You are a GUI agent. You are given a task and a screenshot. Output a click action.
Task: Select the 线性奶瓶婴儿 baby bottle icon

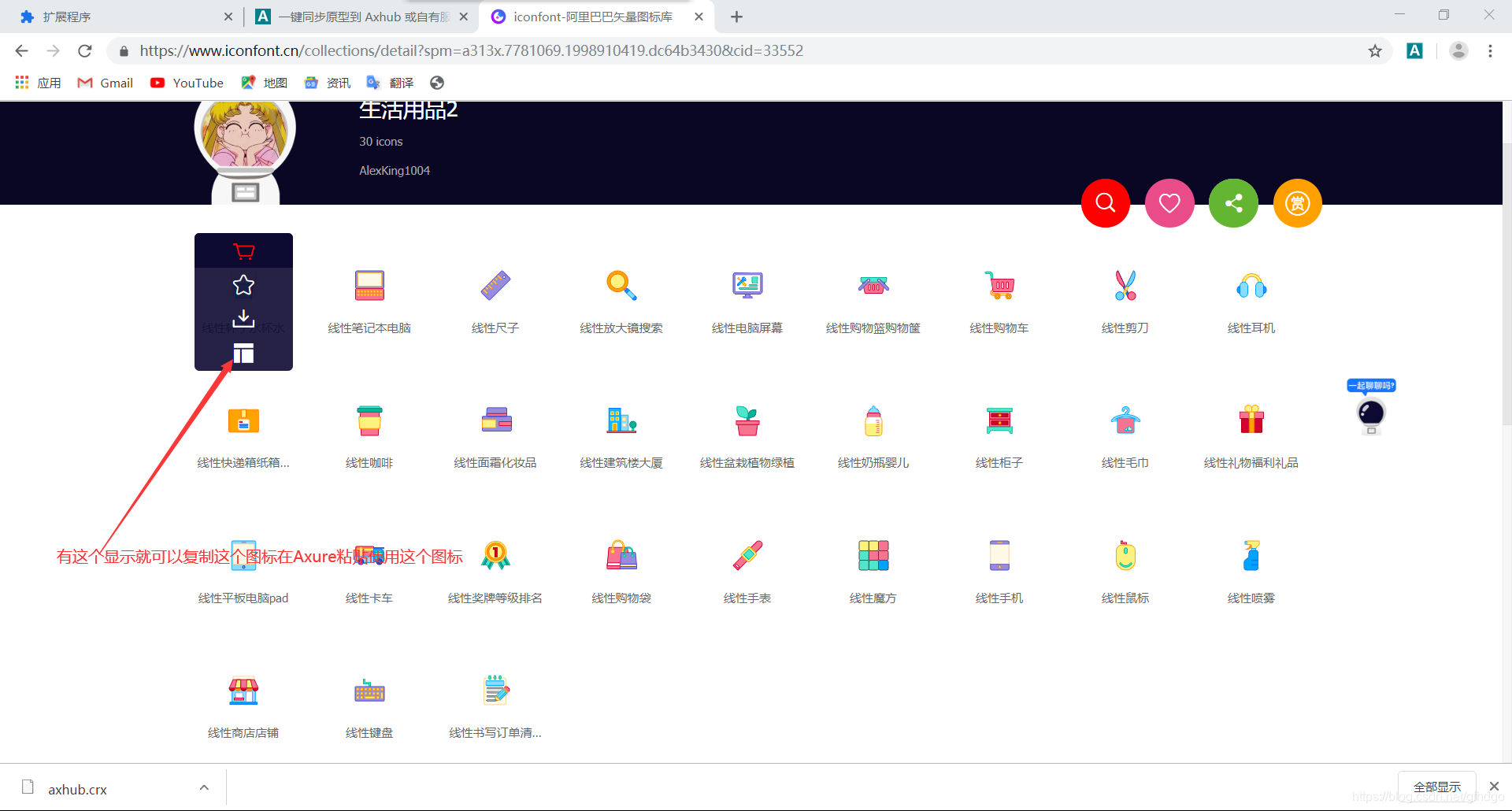873,420
